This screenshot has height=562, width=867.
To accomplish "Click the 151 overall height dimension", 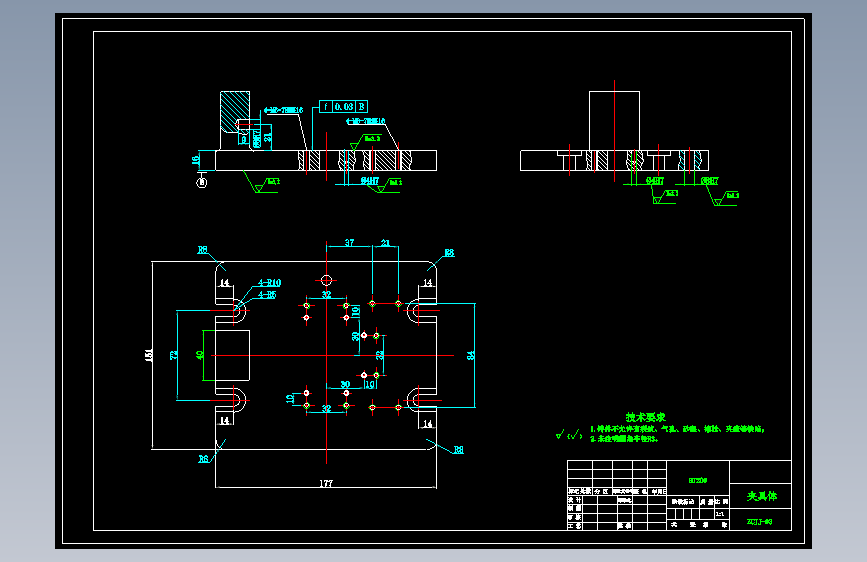I will (x=148, y=355).
